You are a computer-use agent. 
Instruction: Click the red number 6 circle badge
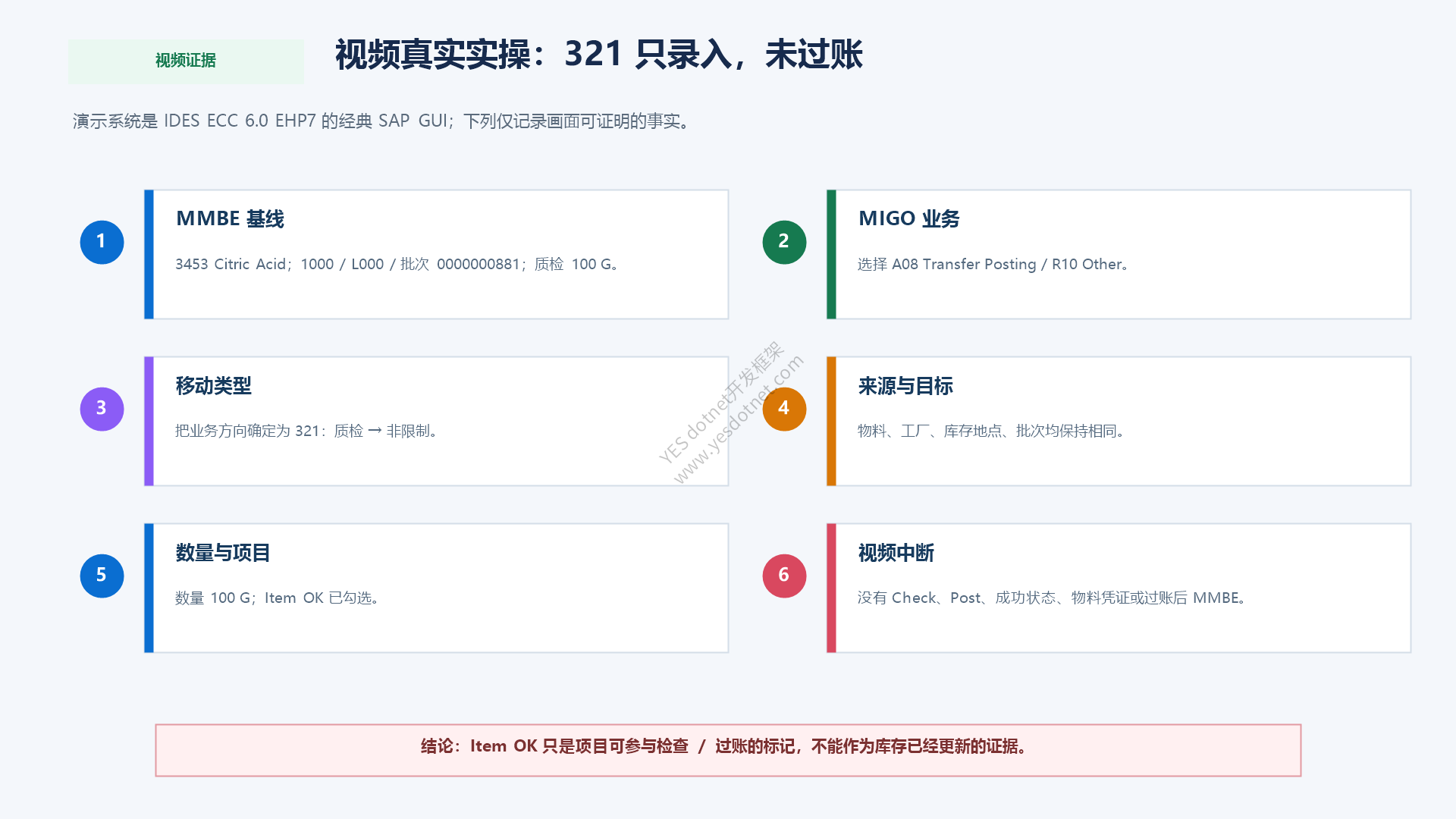coord(784,576)
